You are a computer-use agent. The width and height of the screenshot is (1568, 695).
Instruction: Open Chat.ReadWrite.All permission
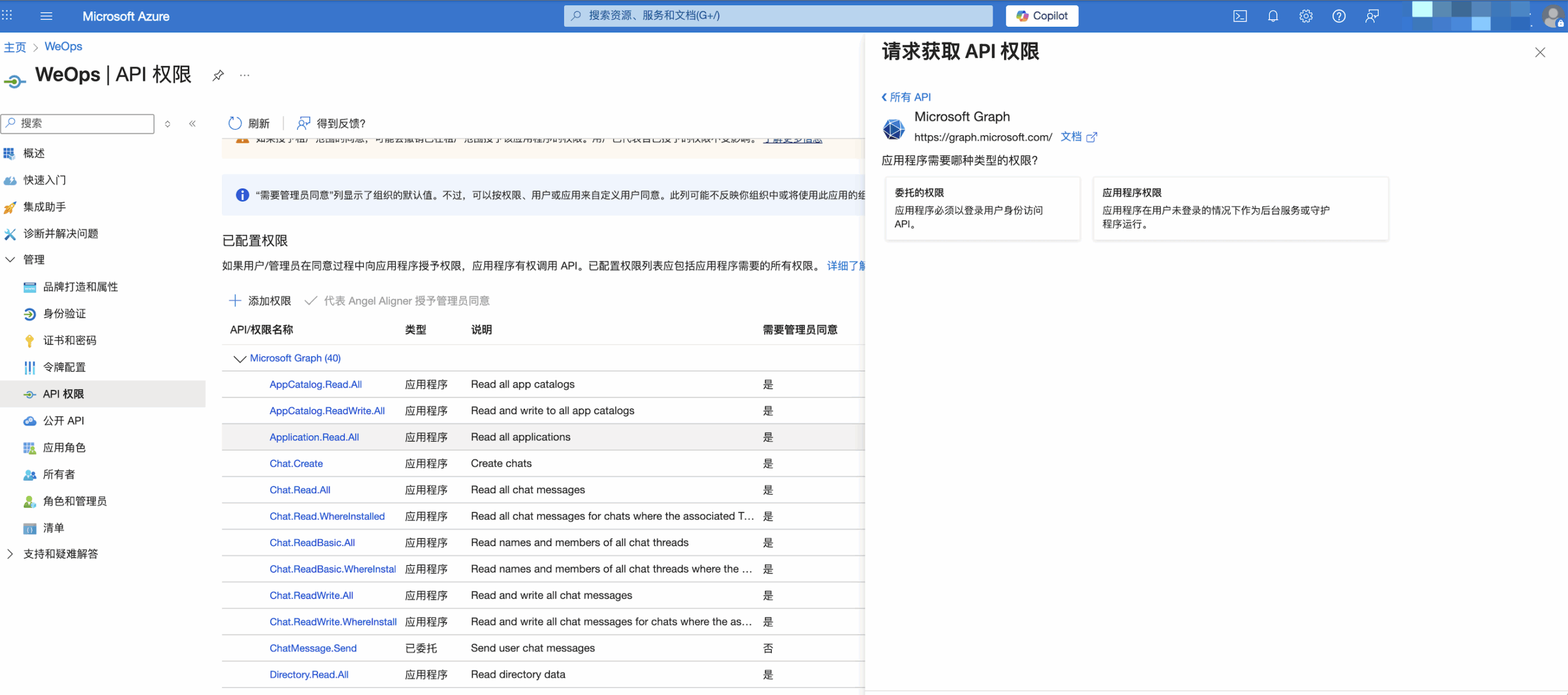click(x=311, y=595)
